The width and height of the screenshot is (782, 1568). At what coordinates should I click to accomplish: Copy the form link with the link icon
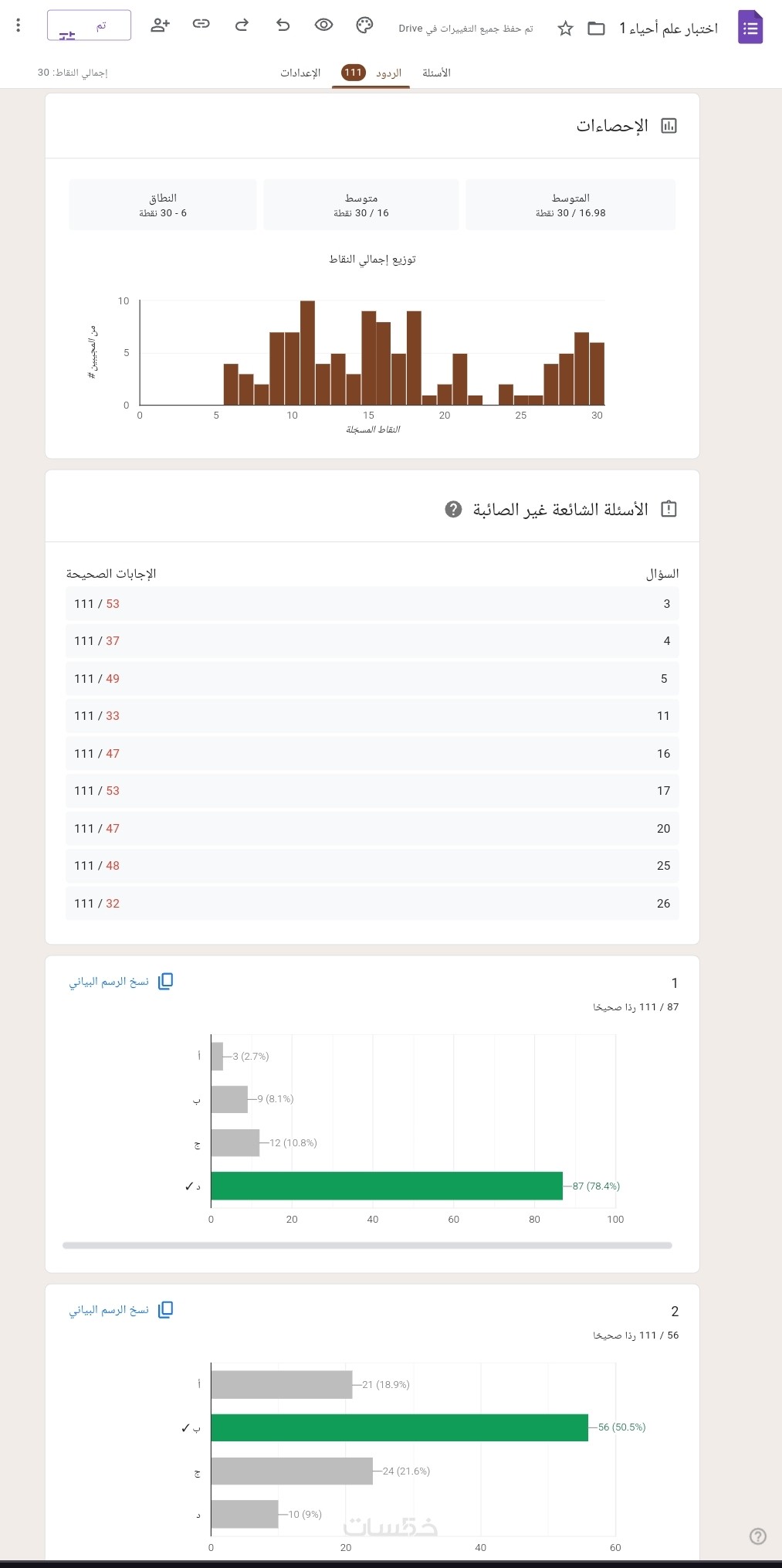tap(201, 25)
